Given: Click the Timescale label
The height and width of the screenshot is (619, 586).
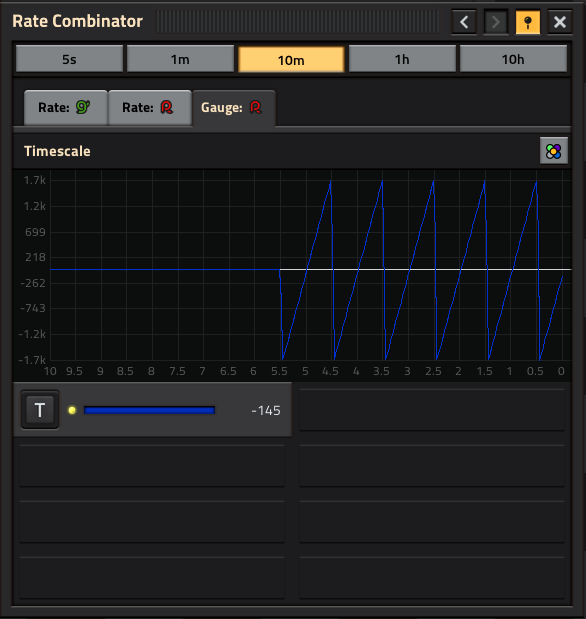Looking at the screenshot, I should 57,151.
